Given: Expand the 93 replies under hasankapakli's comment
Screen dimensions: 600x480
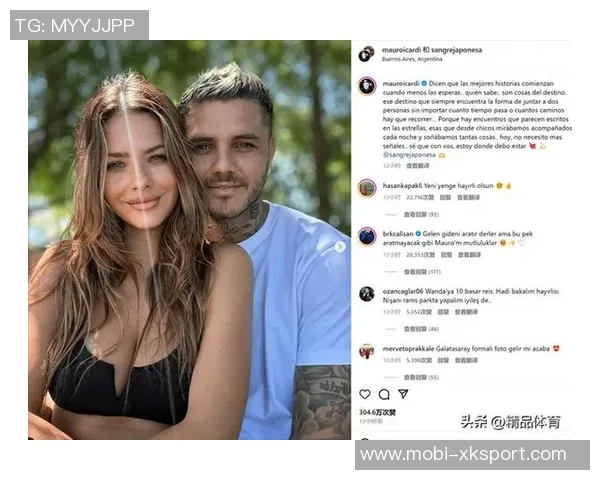Looking at the screenshot, I should click(421, 215).
